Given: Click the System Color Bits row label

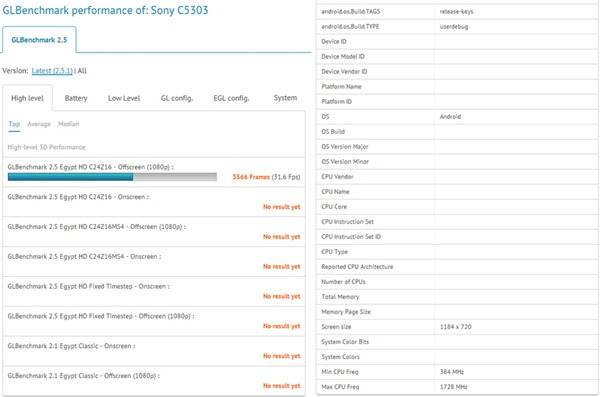Looking at the screenshot, I should pos(345,341).
